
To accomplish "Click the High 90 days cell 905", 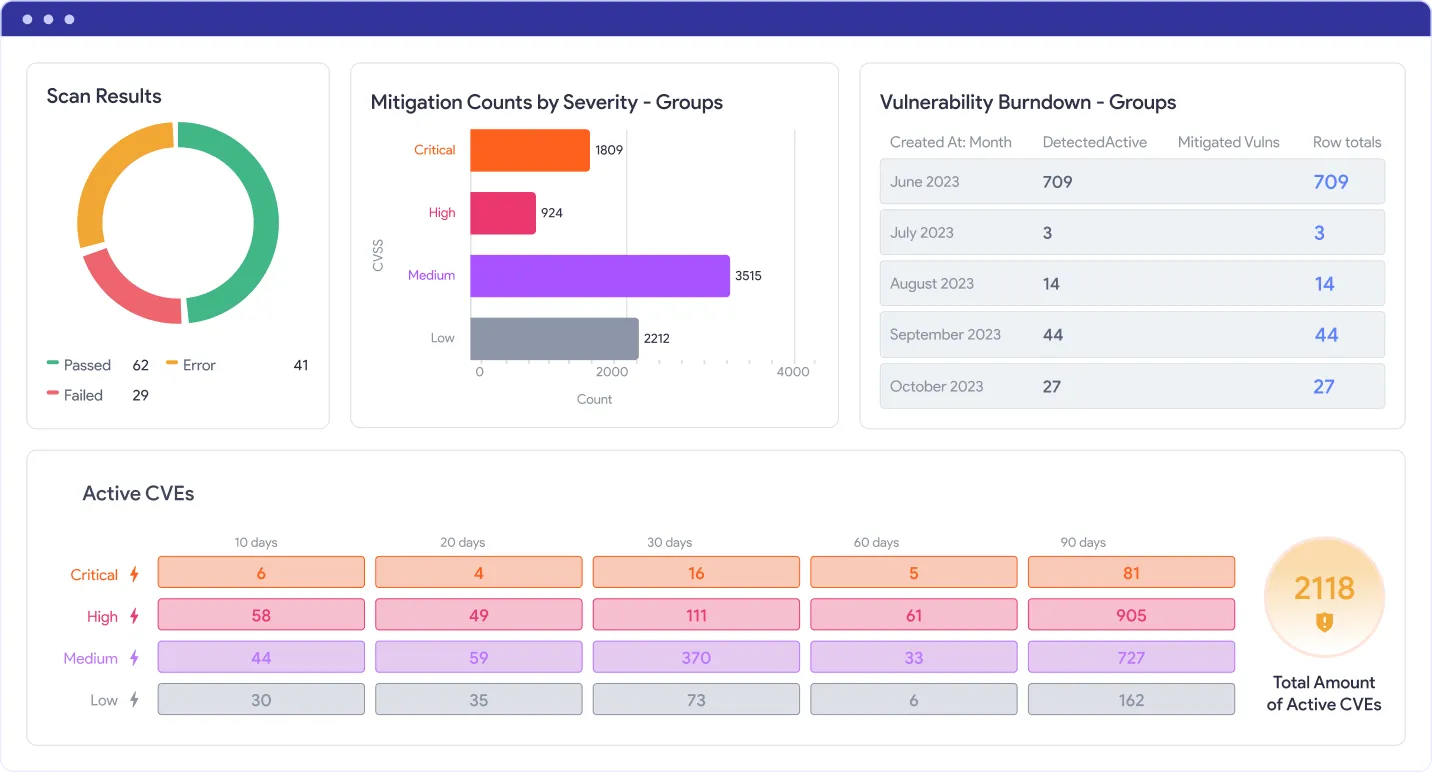I will coord(1131,615).
